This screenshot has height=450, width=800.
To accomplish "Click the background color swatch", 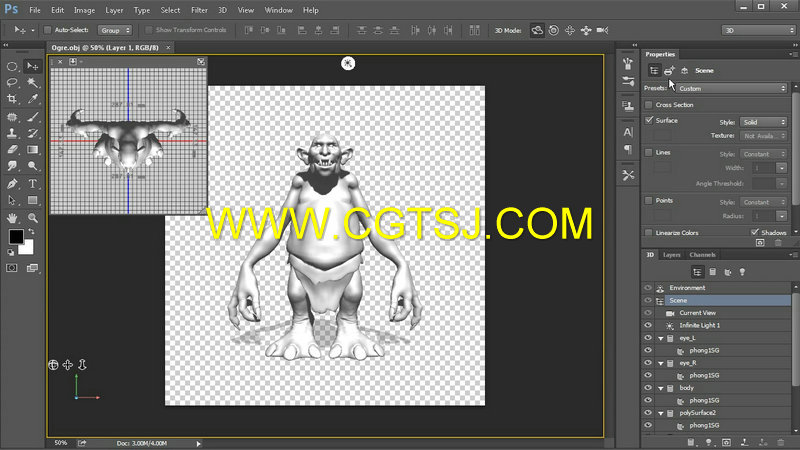I will pos(27,248).
